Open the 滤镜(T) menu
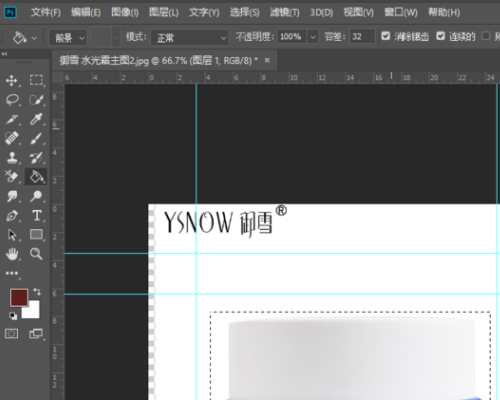The height and width of the screenshot is (400, 500). click(x=285, y=13)
